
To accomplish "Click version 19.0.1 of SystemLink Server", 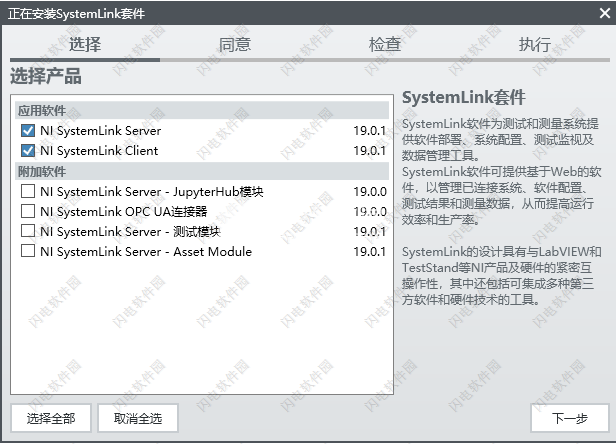I will click(370, 130).
